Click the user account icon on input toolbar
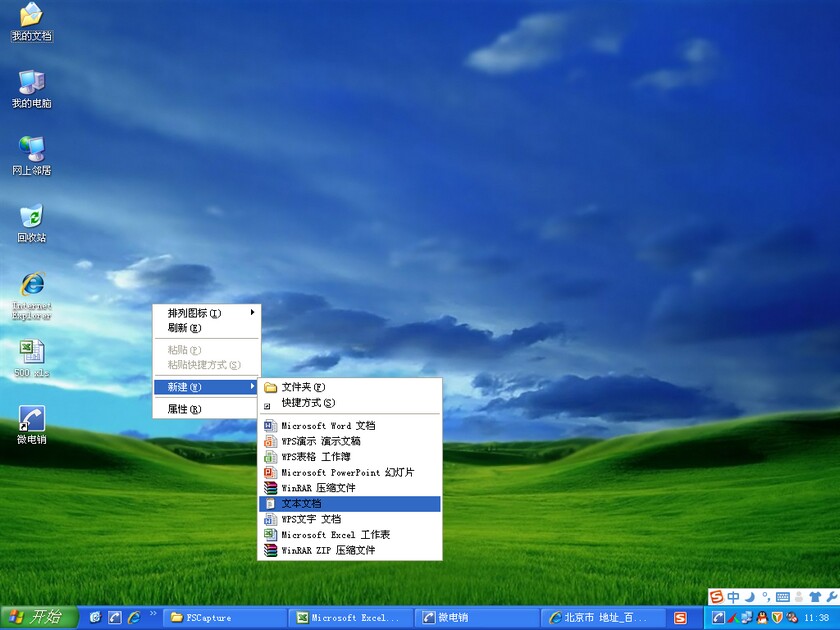Viewport: 840px width, 630px height. (799, 597)
